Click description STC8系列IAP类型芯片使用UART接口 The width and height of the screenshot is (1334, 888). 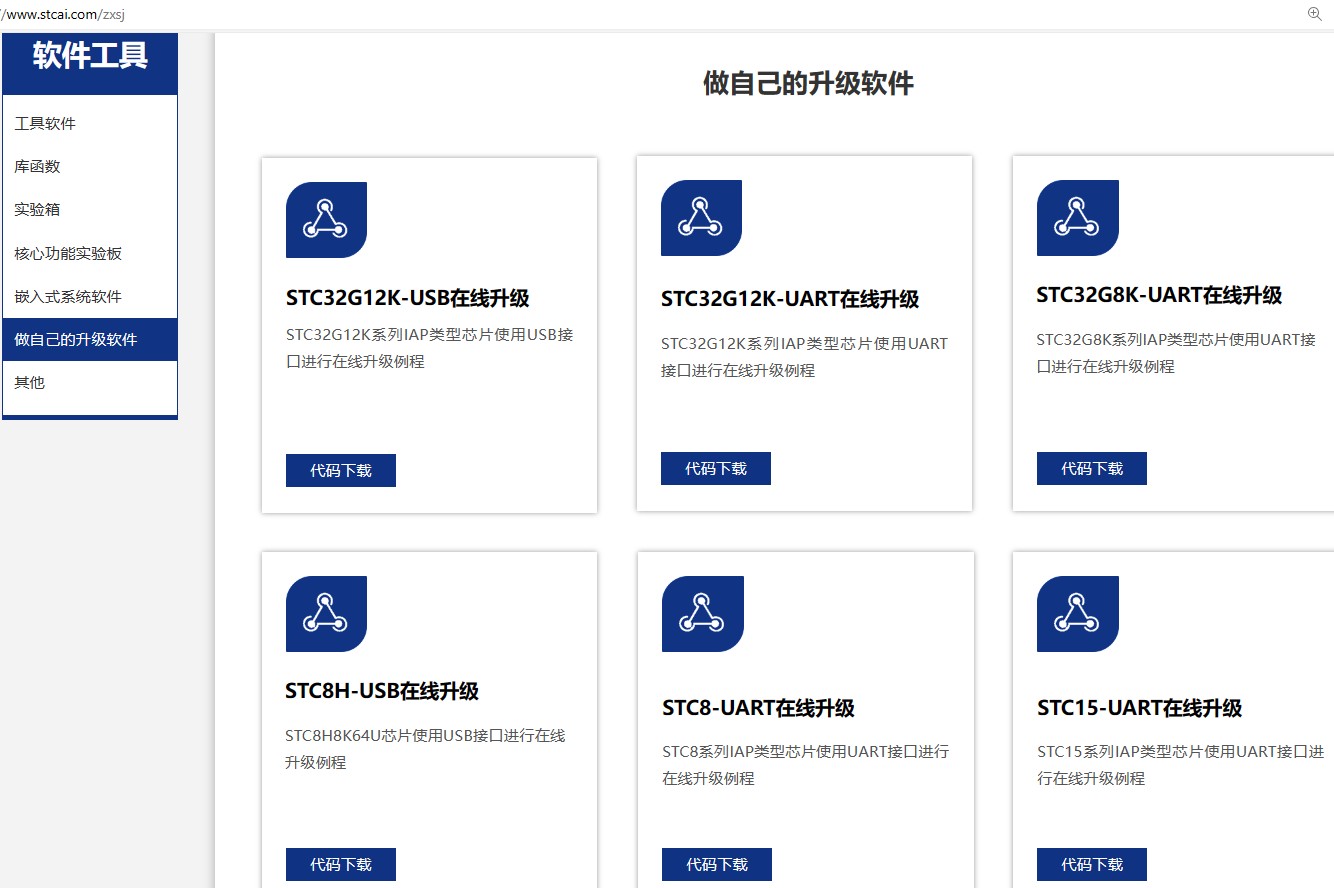(805, 765)
